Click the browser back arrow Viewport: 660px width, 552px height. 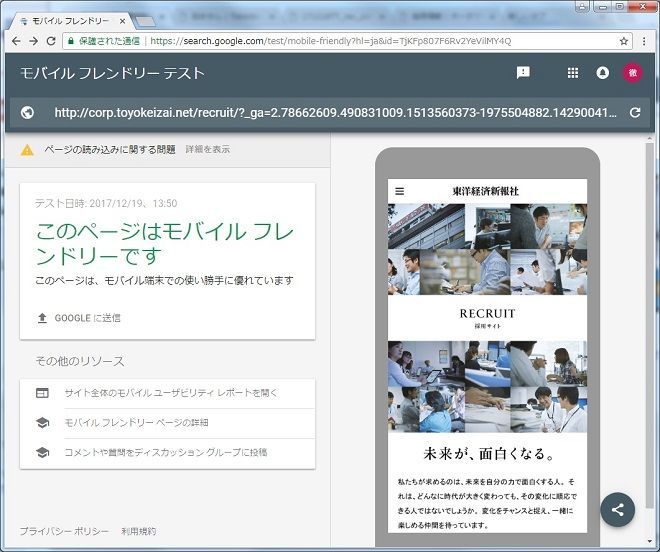point(14,41)
